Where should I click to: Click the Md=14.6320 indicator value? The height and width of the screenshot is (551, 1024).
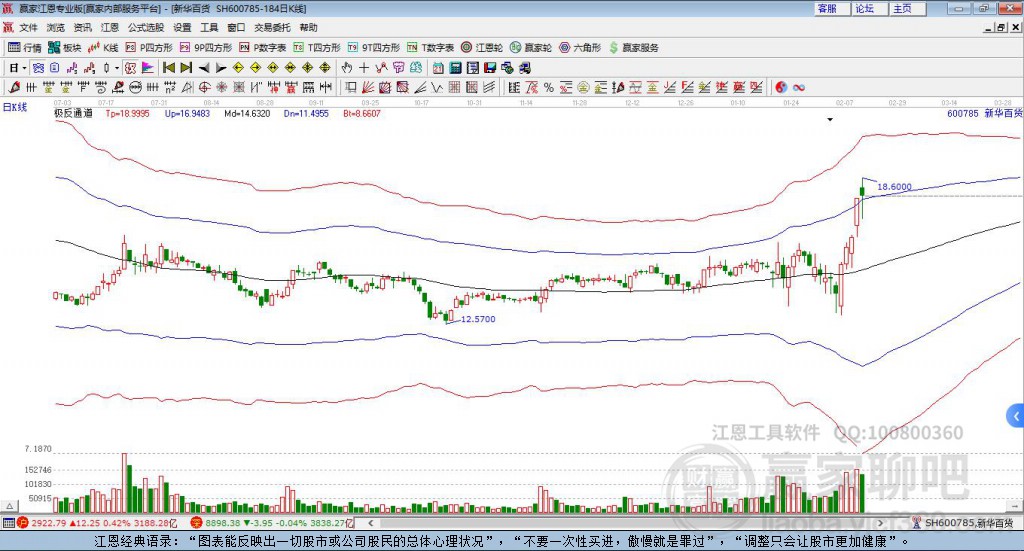(x=247, y=114)
